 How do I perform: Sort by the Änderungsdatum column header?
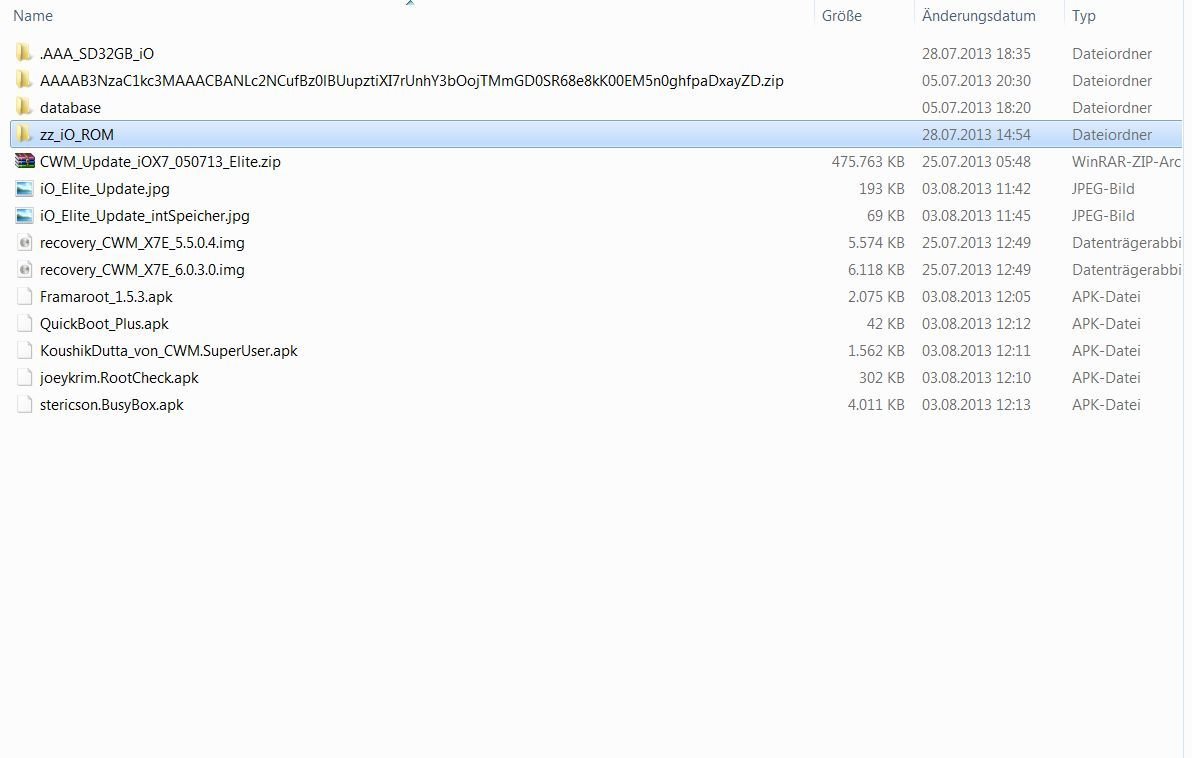(x=978, y=15)
